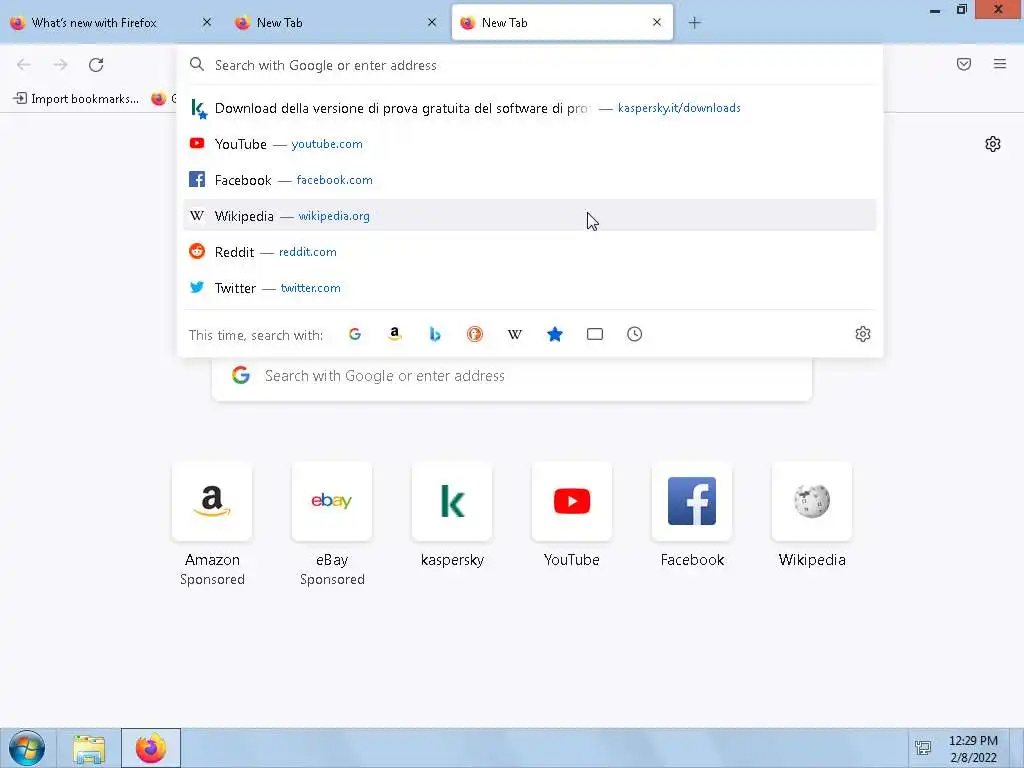Close the active New Tab
The height and width of the screenshot is (768, 1024).
(657, 22)
